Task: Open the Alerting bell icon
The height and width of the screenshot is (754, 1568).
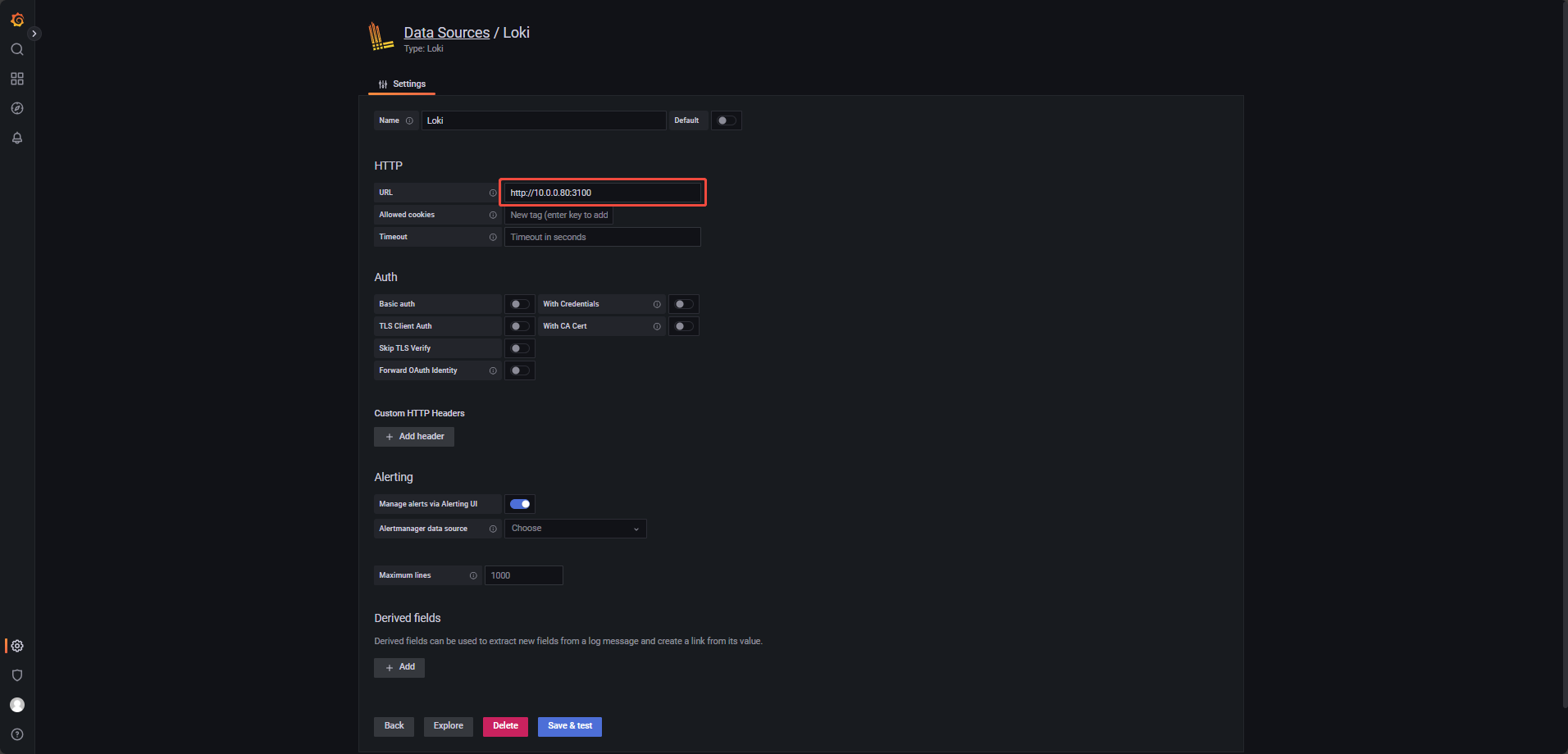Action: 17,138
